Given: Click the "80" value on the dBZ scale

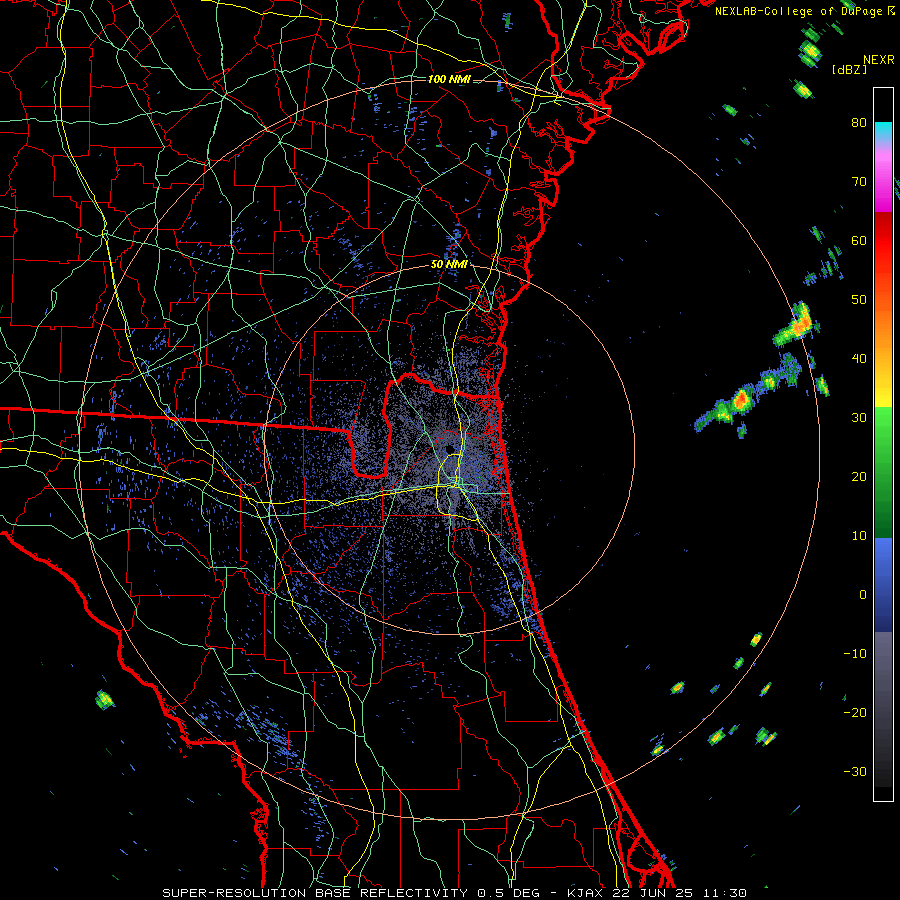Looking at the screenshot, I should [859, 122].
